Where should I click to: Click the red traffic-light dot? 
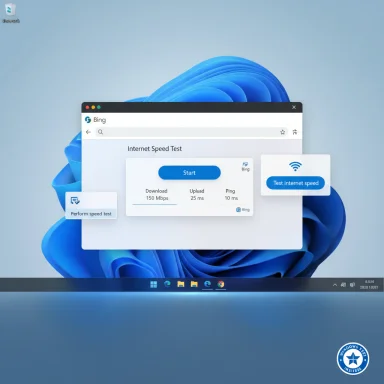pos(87,107)
